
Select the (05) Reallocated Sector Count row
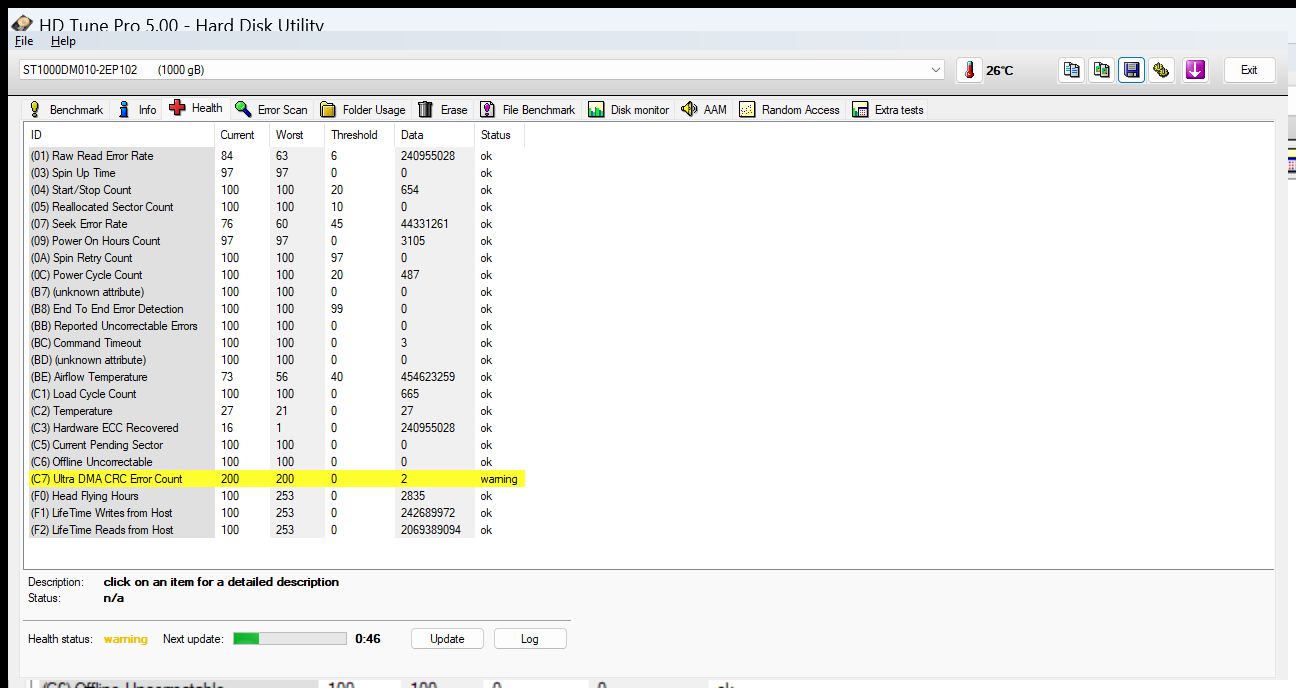275,207
